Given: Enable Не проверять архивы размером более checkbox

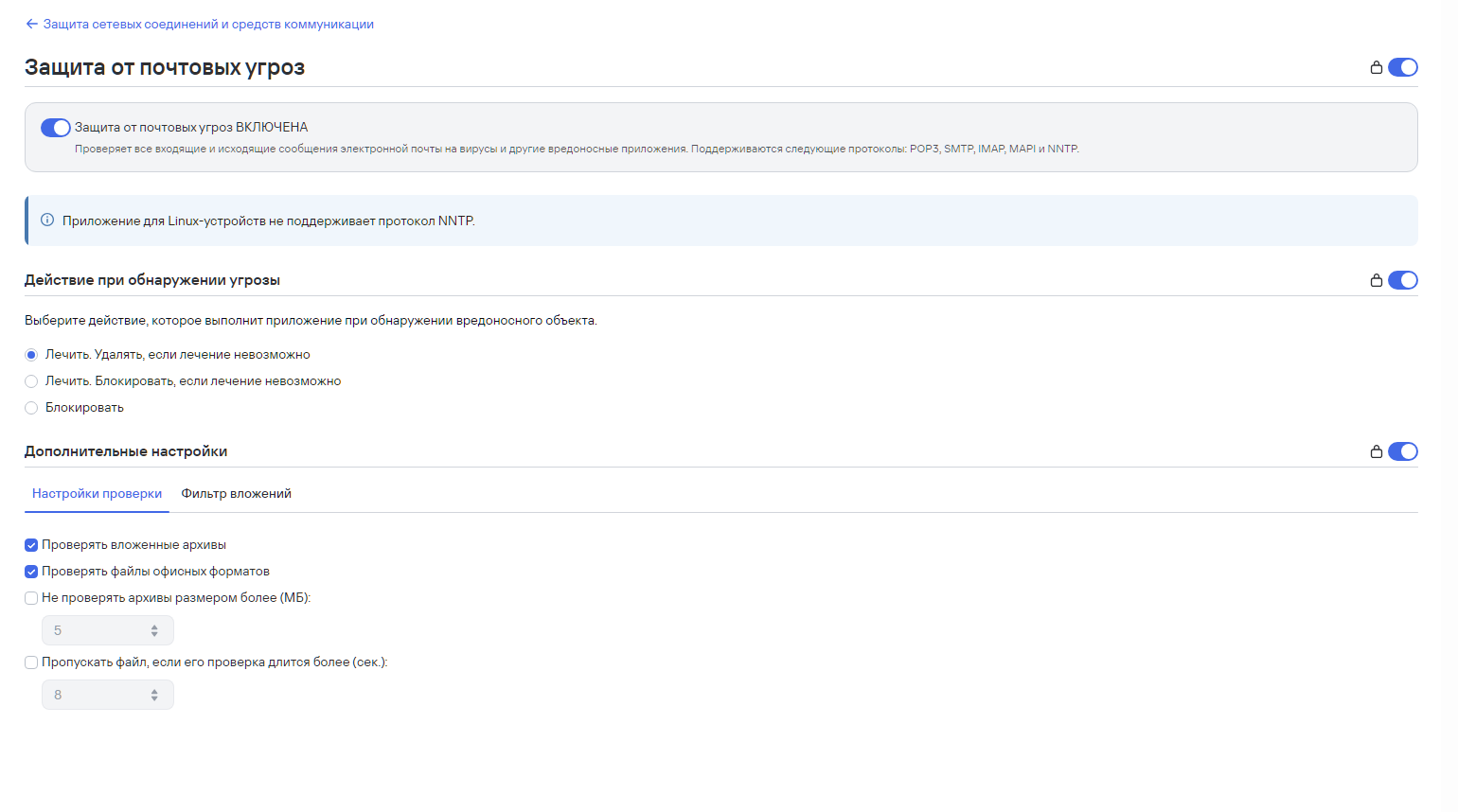Looking at the screenshot, I should pos(31,598).
